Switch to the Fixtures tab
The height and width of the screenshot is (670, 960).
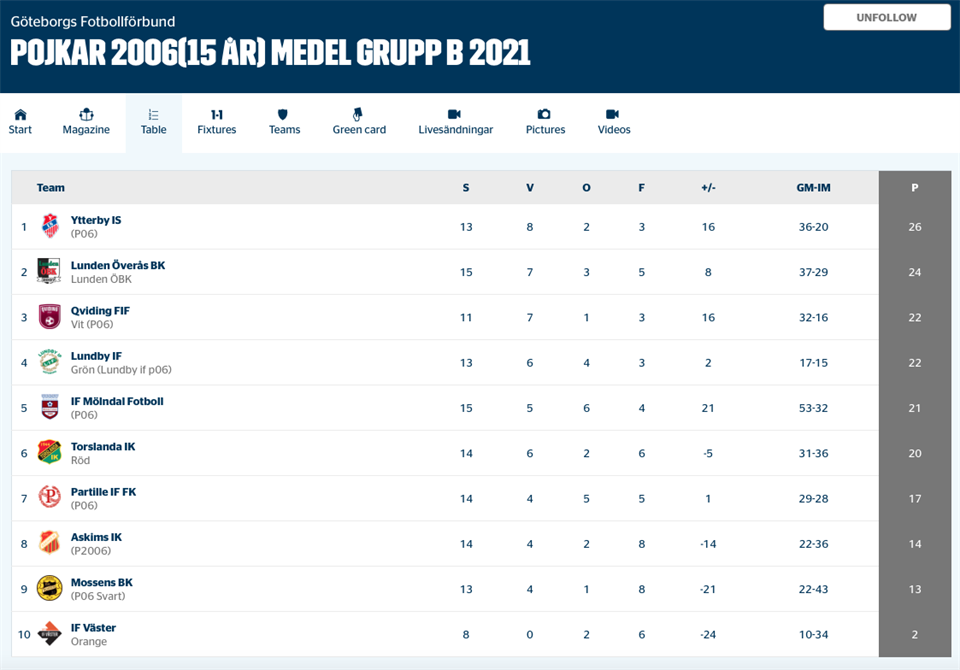click(x=216, y=122)
